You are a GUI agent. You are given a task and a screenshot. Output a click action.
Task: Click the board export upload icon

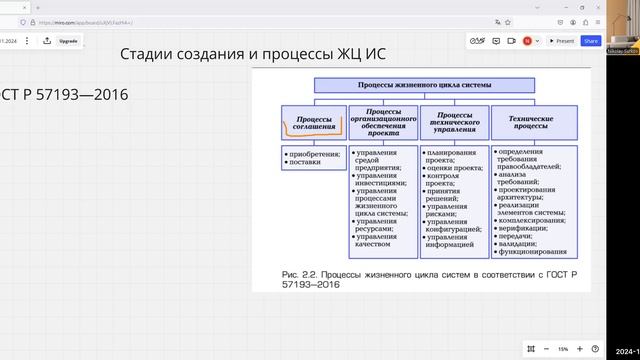47,41
